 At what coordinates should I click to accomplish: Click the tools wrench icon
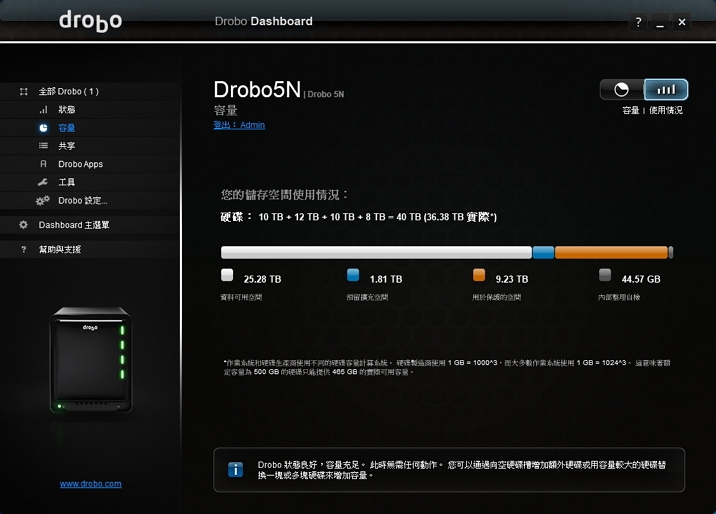click(x=43, y=182)
